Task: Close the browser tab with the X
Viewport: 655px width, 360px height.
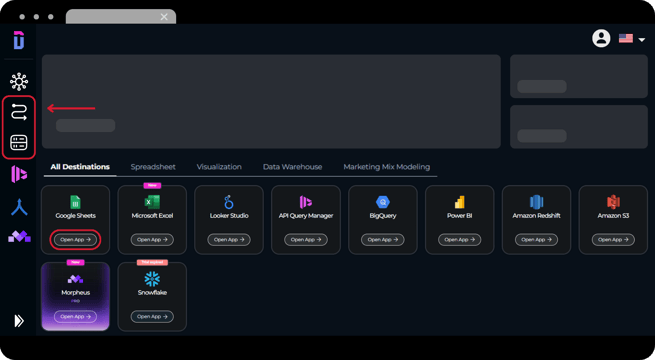Action: click(164, 17)
